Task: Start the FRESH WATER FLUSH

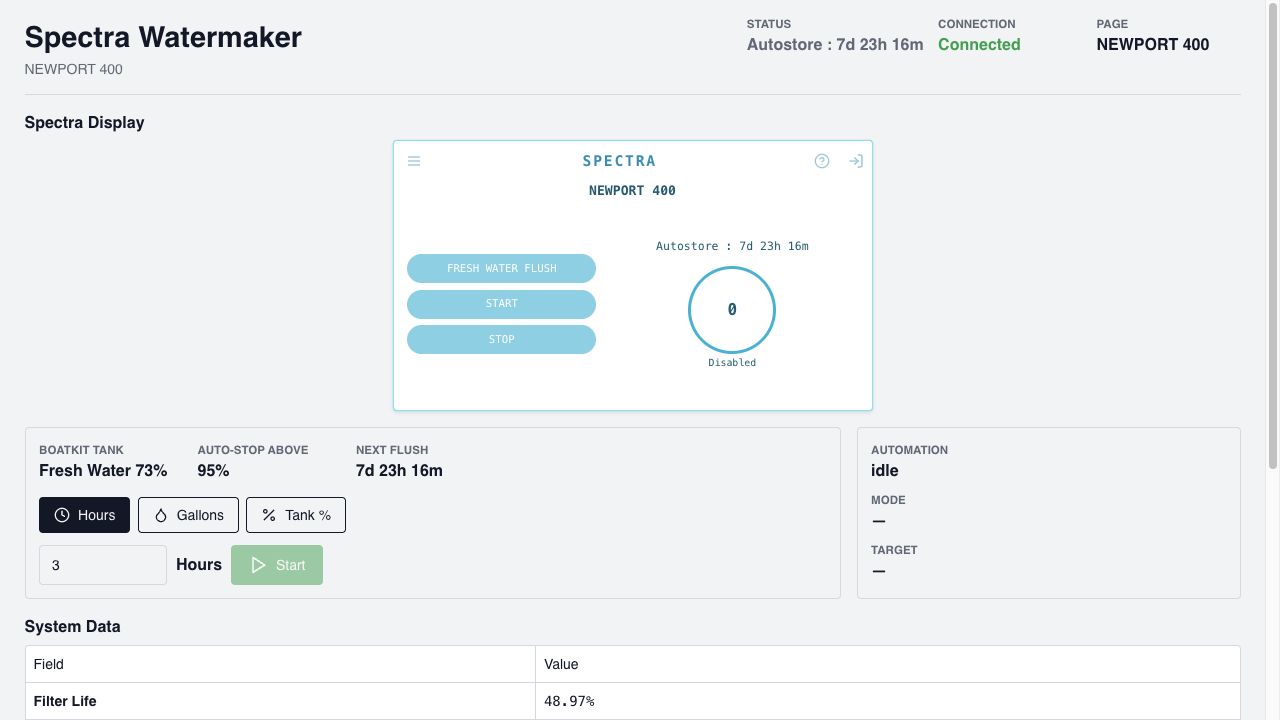Action: click(501, 268)
